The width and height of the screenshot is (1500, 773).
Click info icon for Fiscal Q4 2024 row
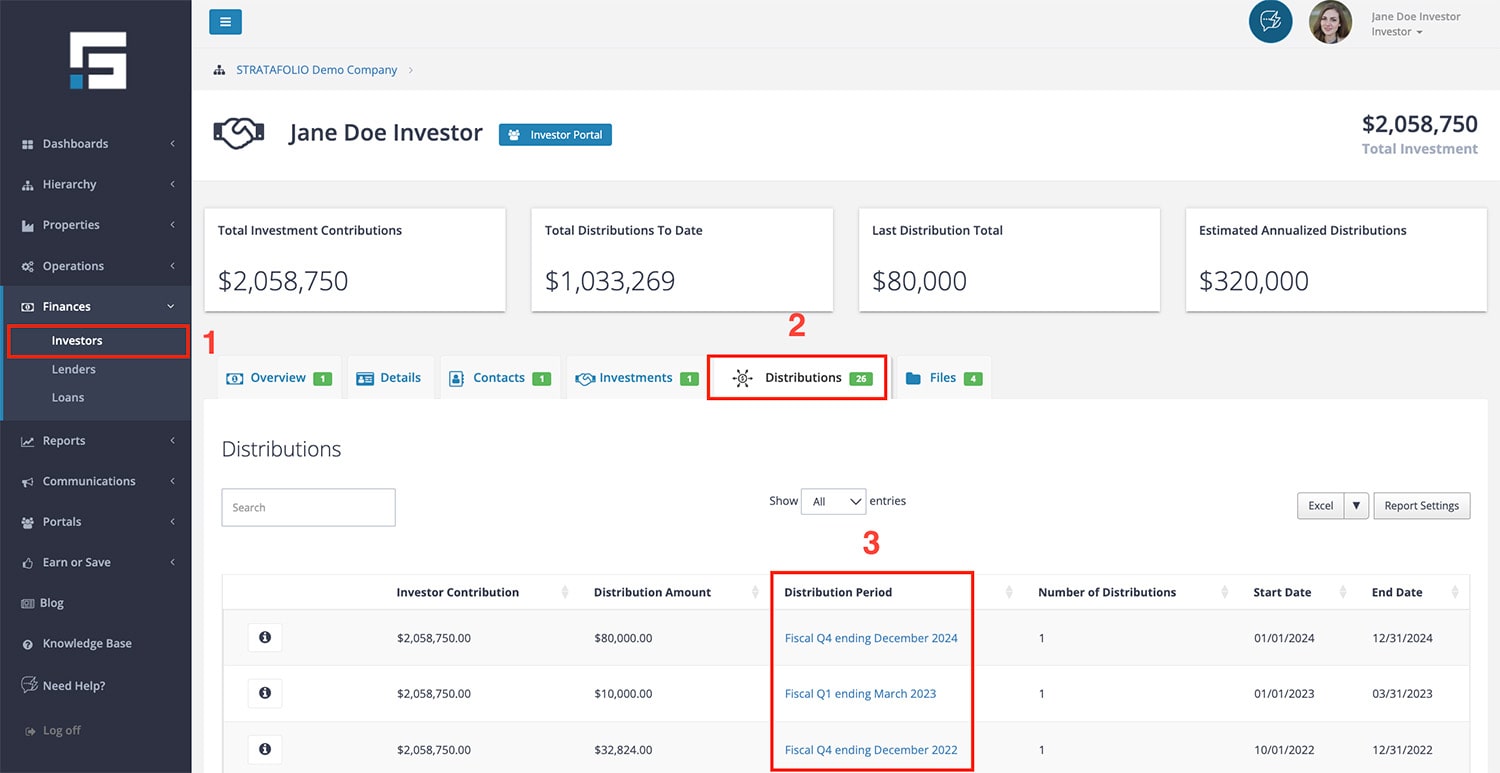pos(265,637)
